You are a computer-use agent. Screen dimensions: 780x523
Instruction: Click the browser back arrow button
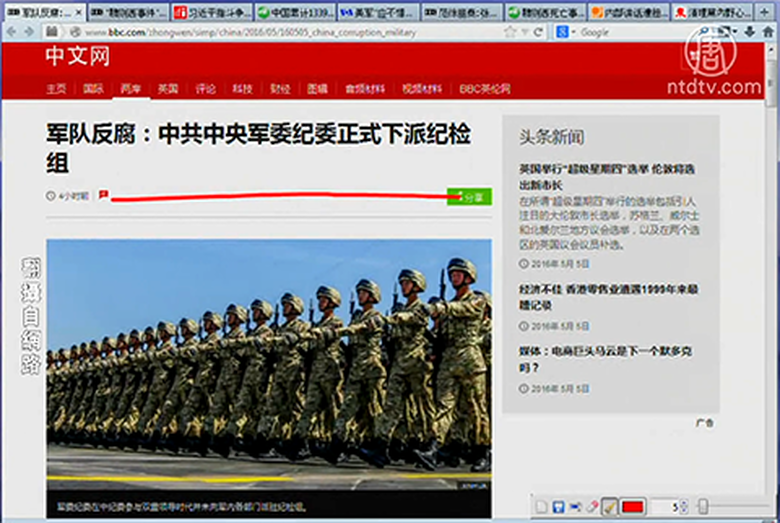[12, 32]
